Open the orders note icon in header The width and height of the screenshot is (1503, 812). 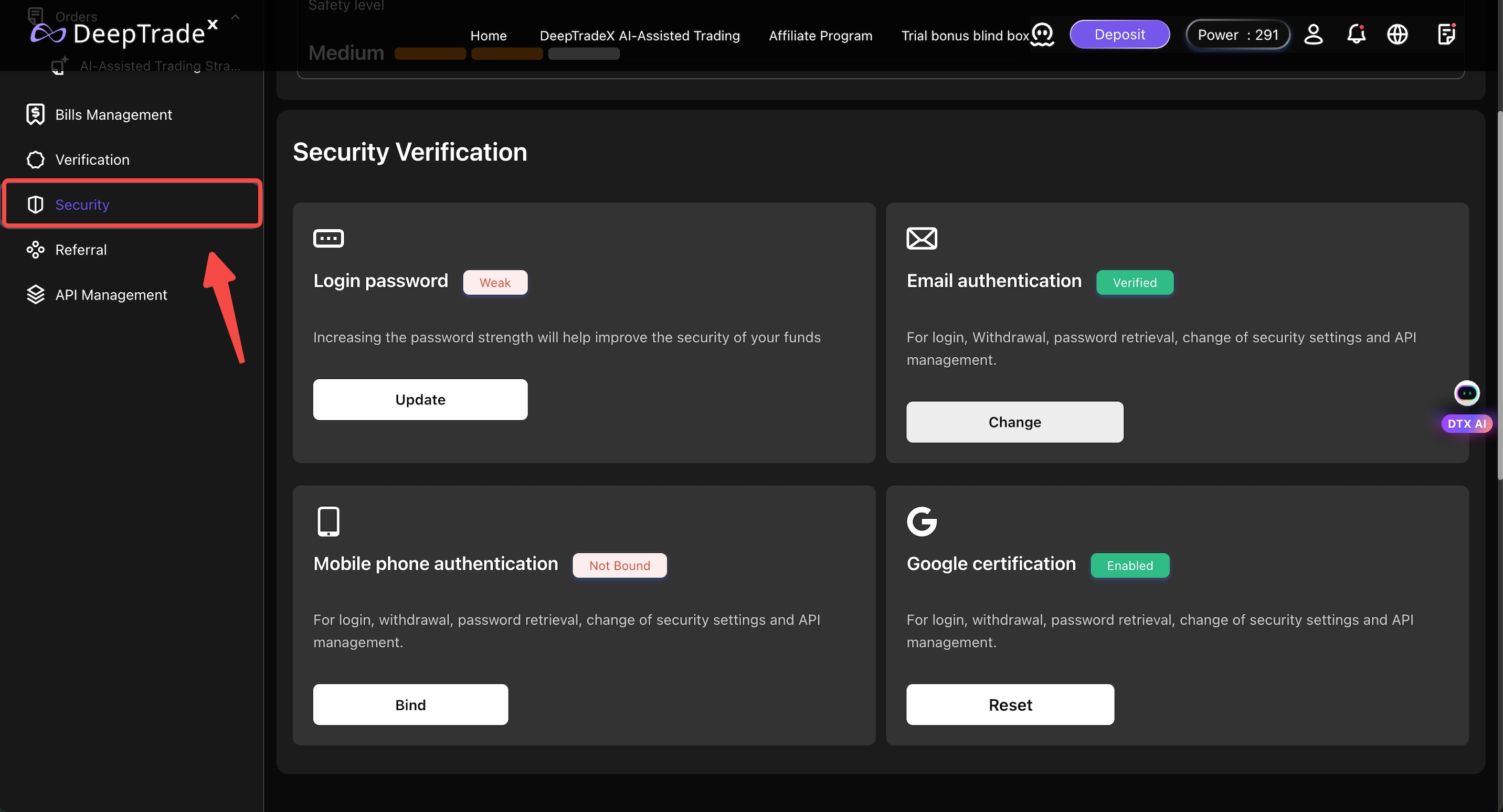coord(1446,34)
